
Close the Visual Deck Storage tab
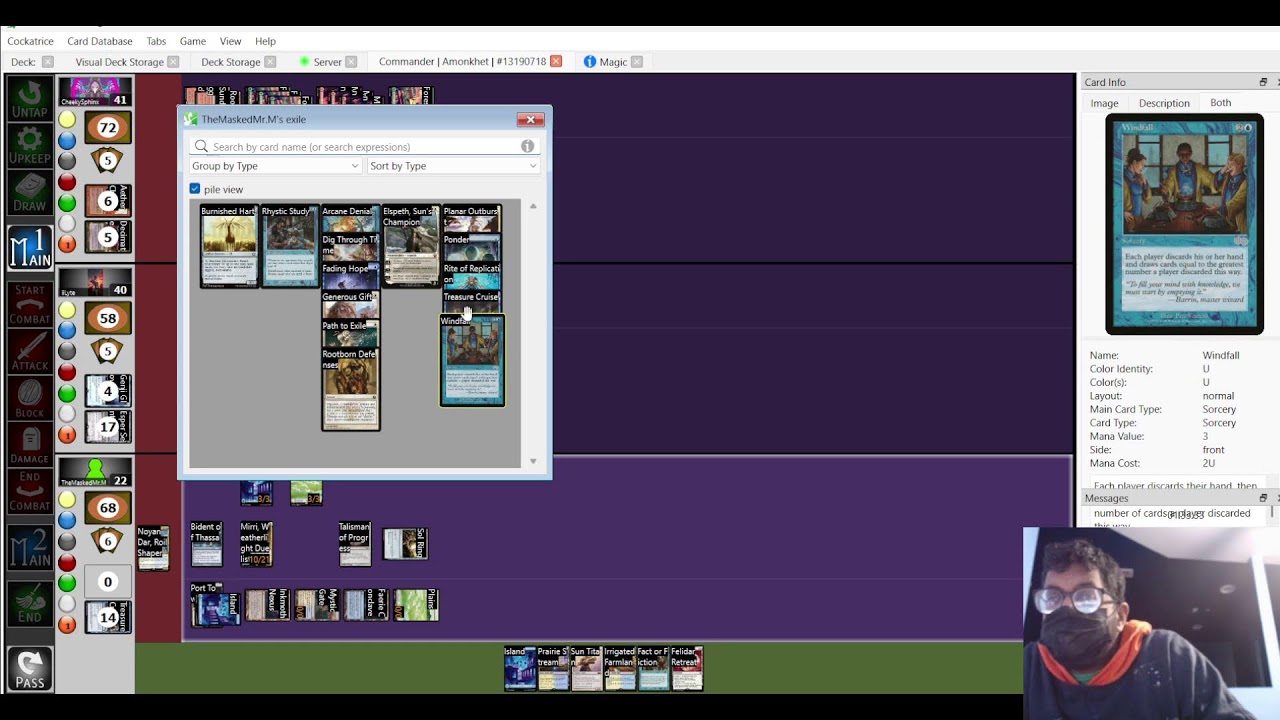point(173,62)
